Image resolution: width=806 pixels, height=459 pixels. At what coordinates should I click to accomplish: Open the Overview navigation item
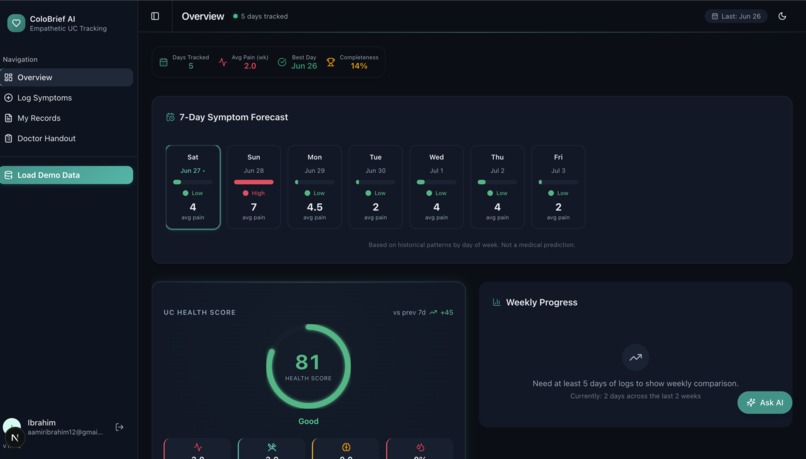point(66,78)
